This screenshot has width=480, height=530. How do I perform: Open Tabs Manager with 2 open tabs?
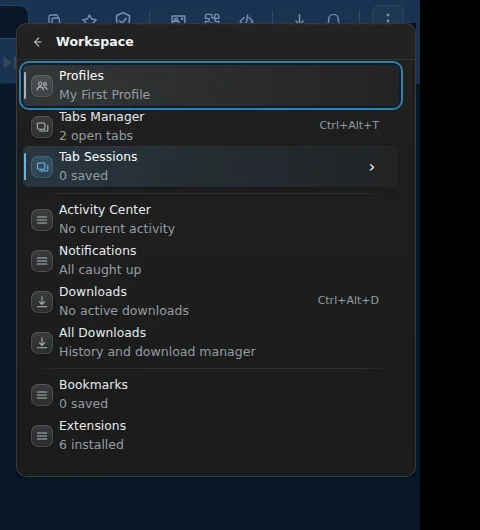(211, 126)
